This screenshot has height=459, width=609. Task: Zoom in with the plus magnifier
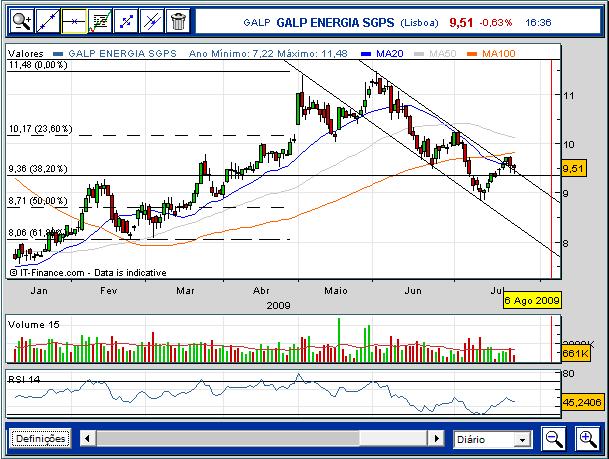[587, 439]
